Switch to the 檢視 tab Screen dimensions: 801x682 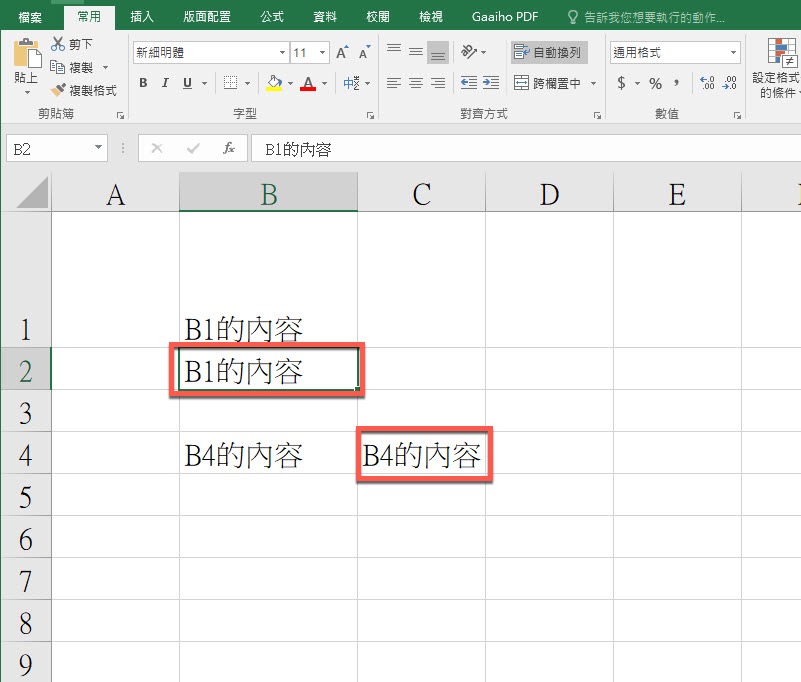[431, 17]
